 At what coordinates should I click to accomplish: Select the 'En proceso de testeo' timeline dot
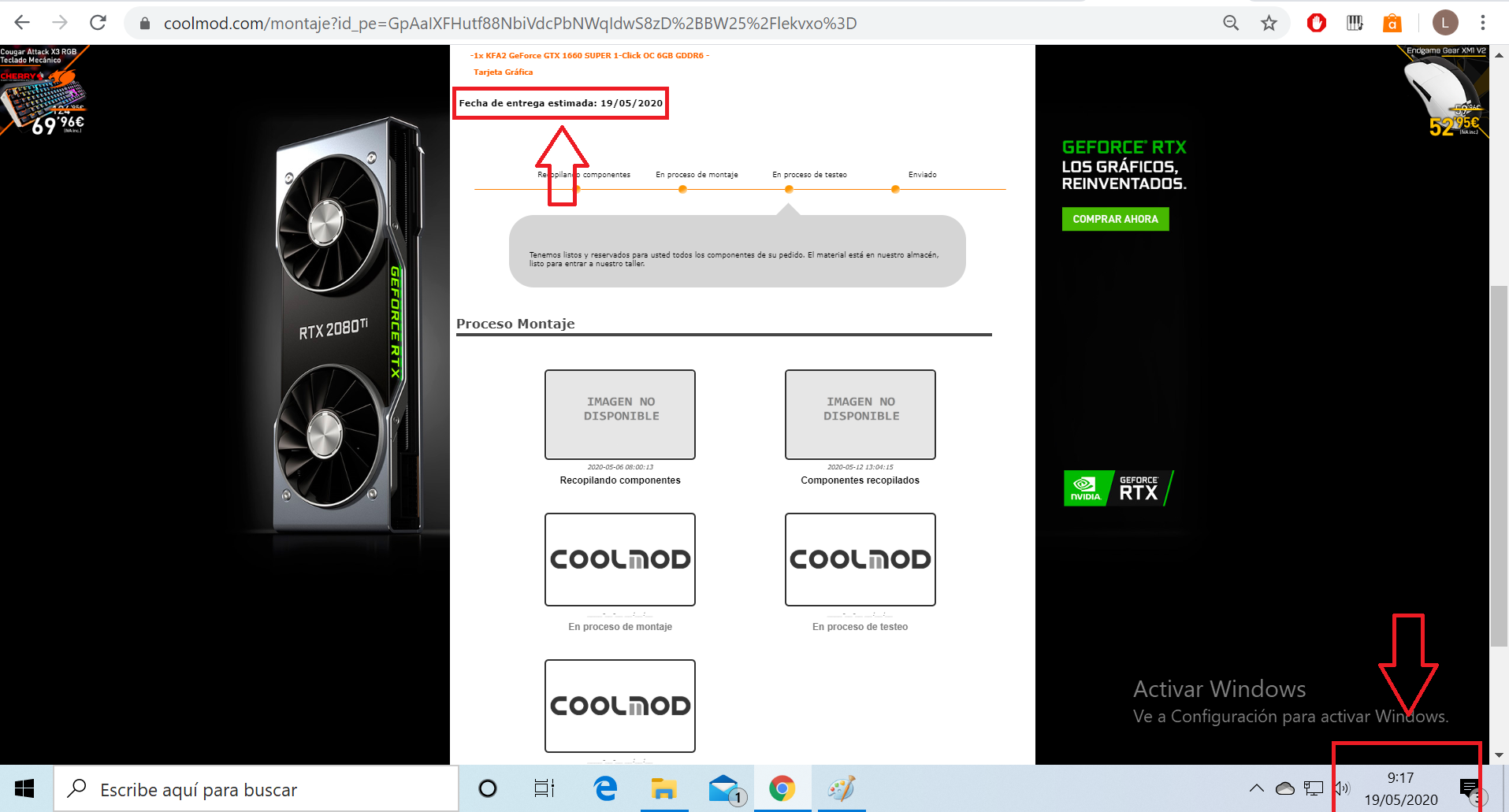pos(789,189)
